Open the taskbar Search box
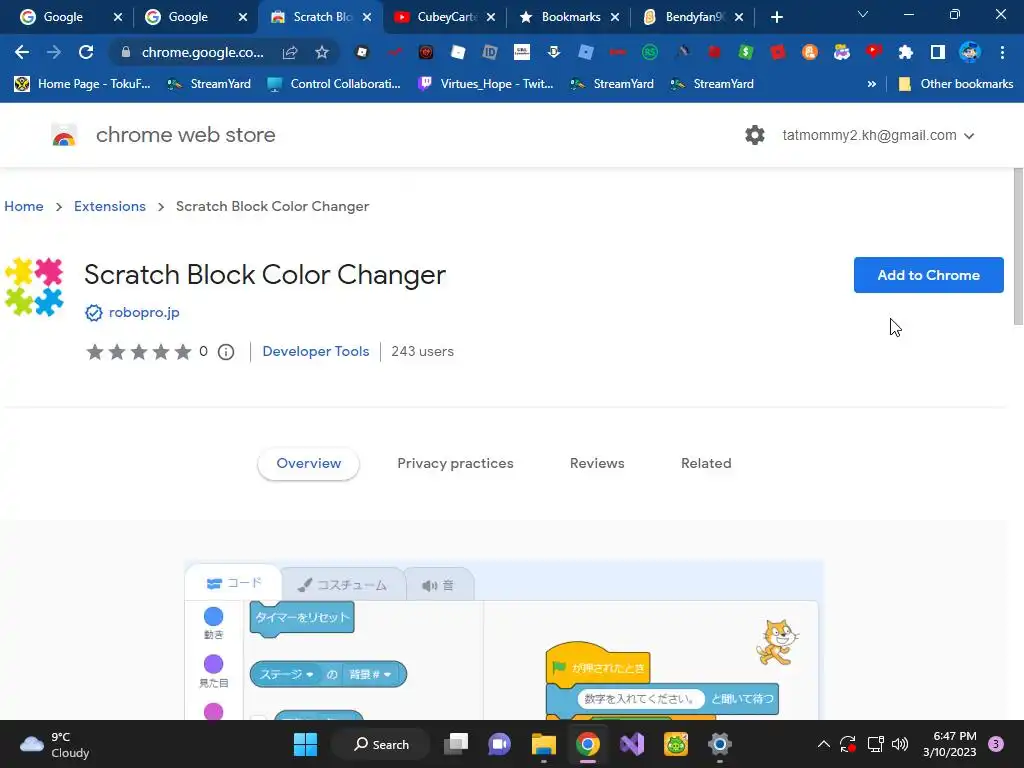The height and width of the screenshot is (768, 1024). [x=381, y=744]
